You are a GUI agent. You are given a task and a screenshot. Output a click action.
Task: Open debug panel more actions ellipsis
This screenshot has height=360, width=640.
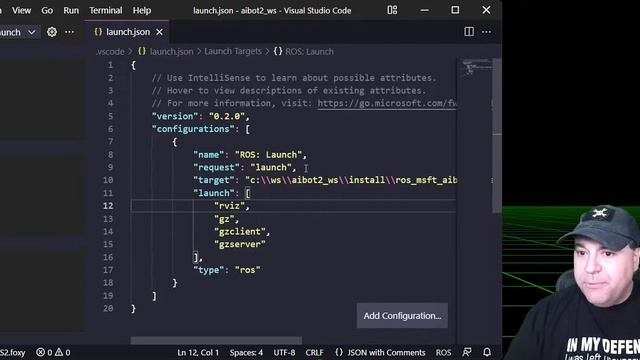(70, 32)
